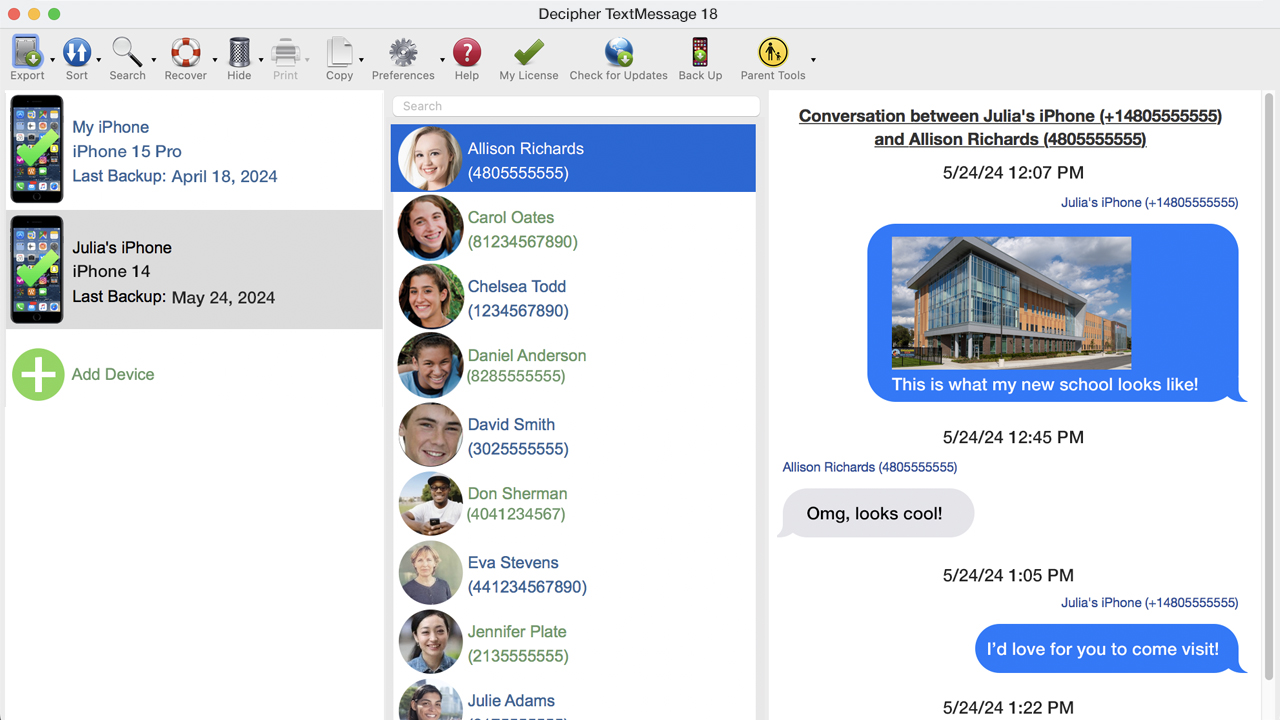Click the Sort messages icon

[77, 53]
